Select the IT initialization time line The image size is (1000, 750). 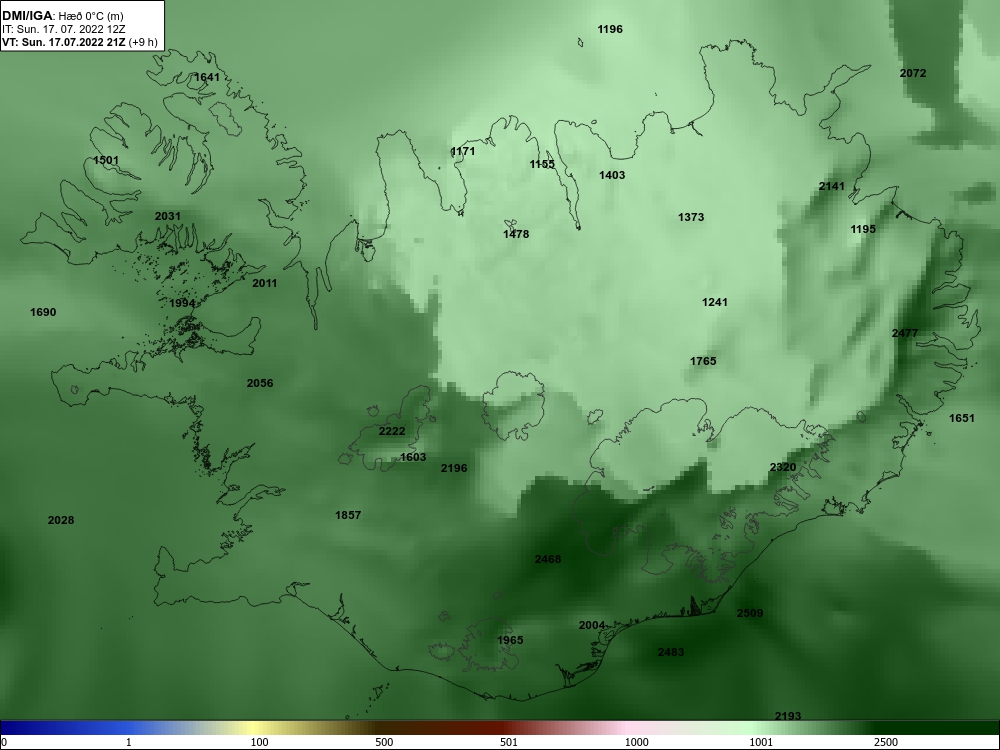64,29
